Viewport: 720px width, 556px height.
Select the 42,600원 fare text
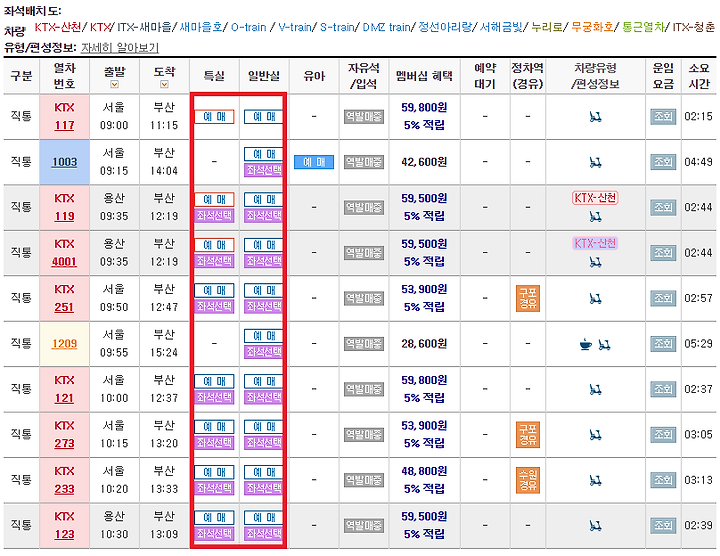tap(424, 162)
